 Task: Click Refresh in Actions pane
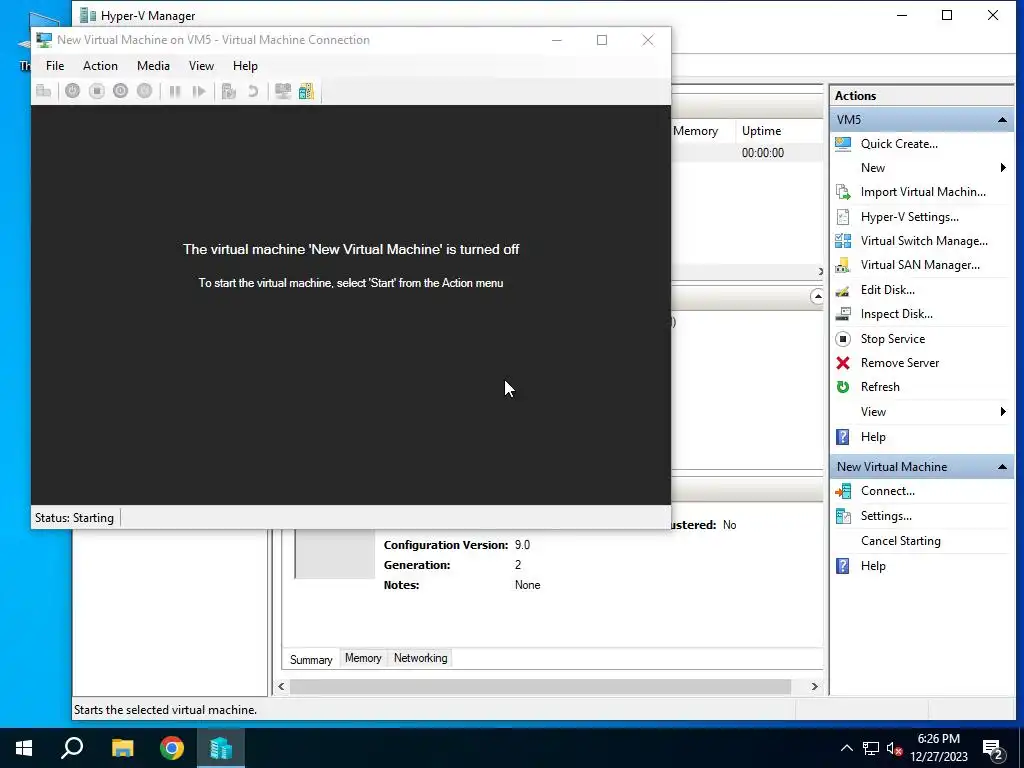point(880,387)
